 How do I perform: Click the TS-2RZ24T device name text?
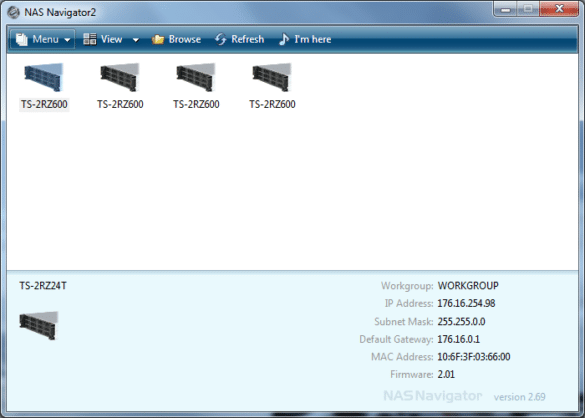(x=43, y=286)
